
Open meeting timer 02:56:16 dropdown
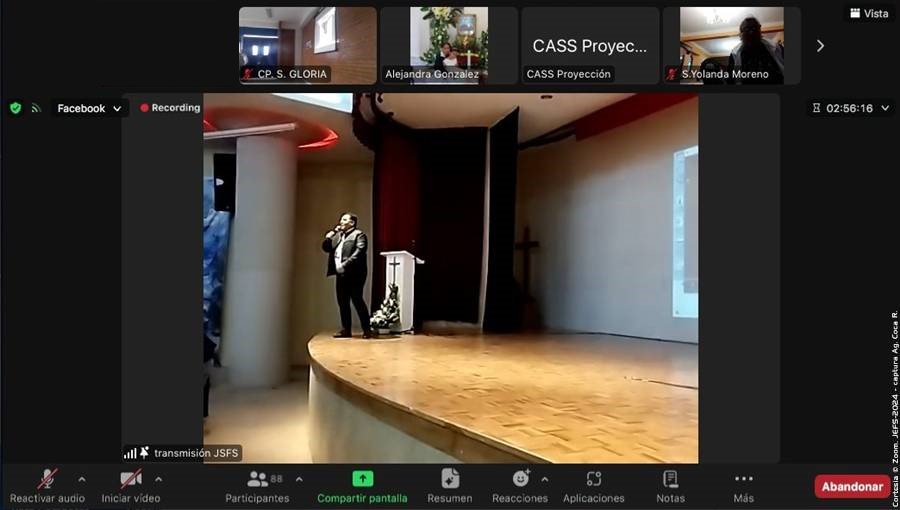852,108
